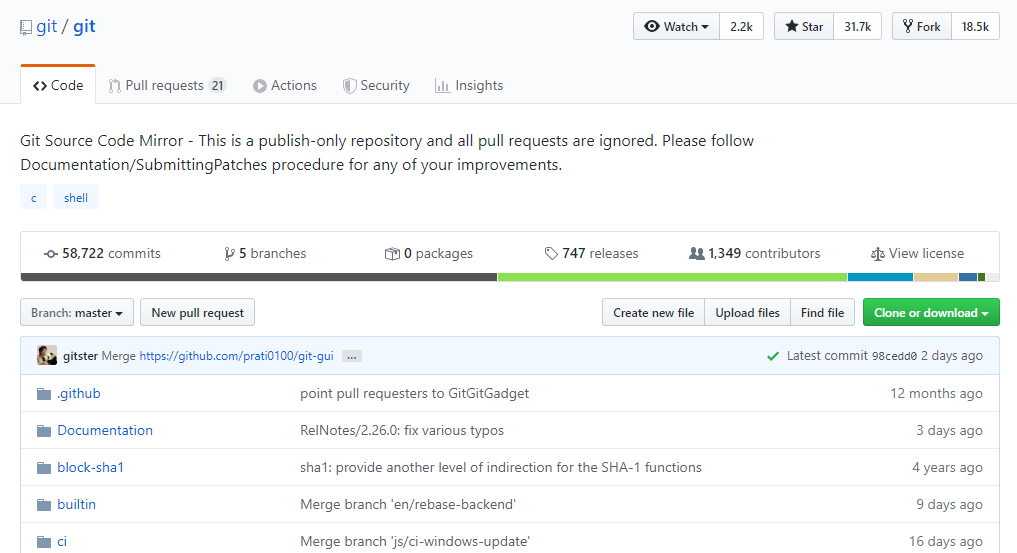Open 5 branches link
1017x553 pixels.
[265, 253]
